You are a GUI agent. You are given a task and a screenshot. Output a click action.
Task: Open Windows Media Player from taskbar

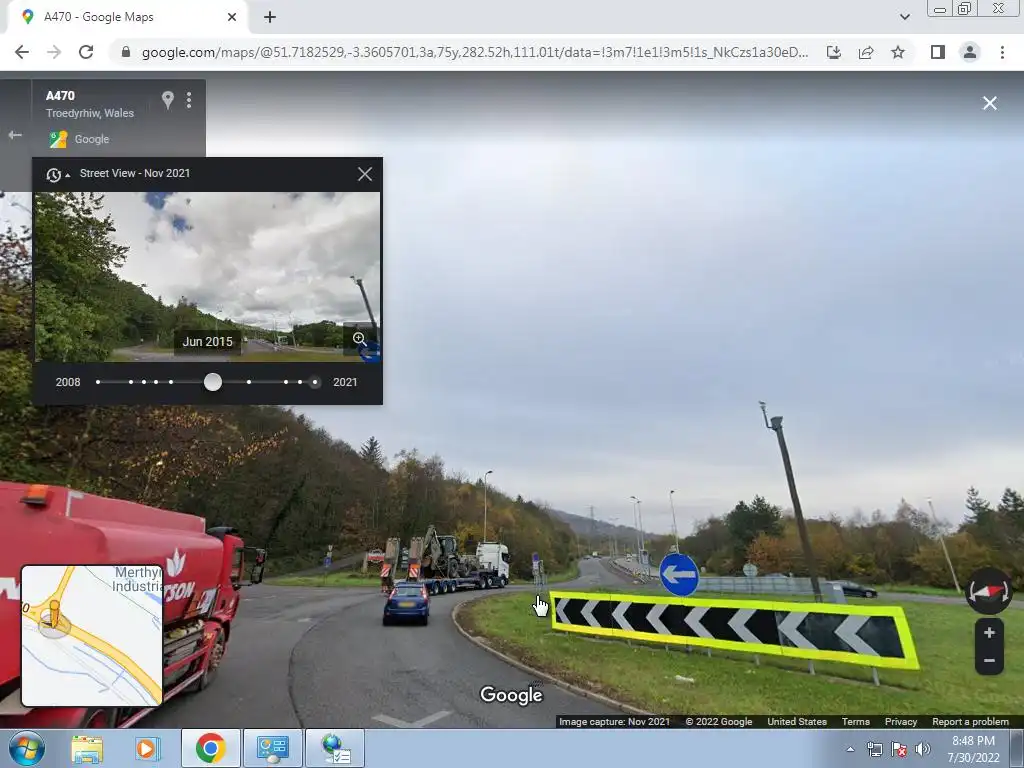[x=148, y=748]
